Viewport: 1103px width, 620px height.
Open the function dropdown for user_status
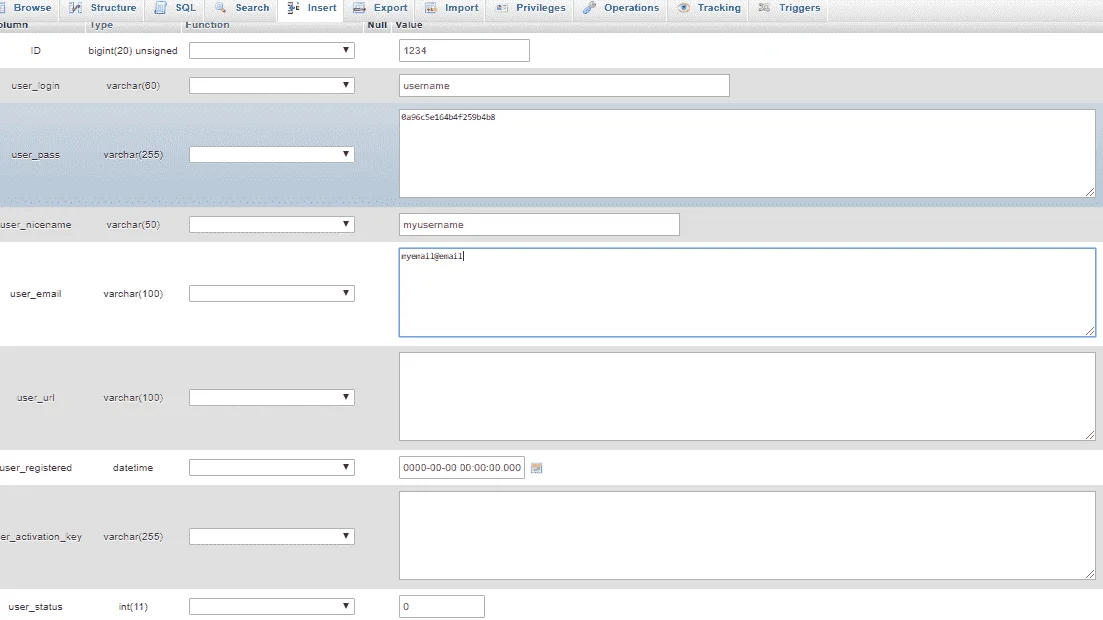272,607
